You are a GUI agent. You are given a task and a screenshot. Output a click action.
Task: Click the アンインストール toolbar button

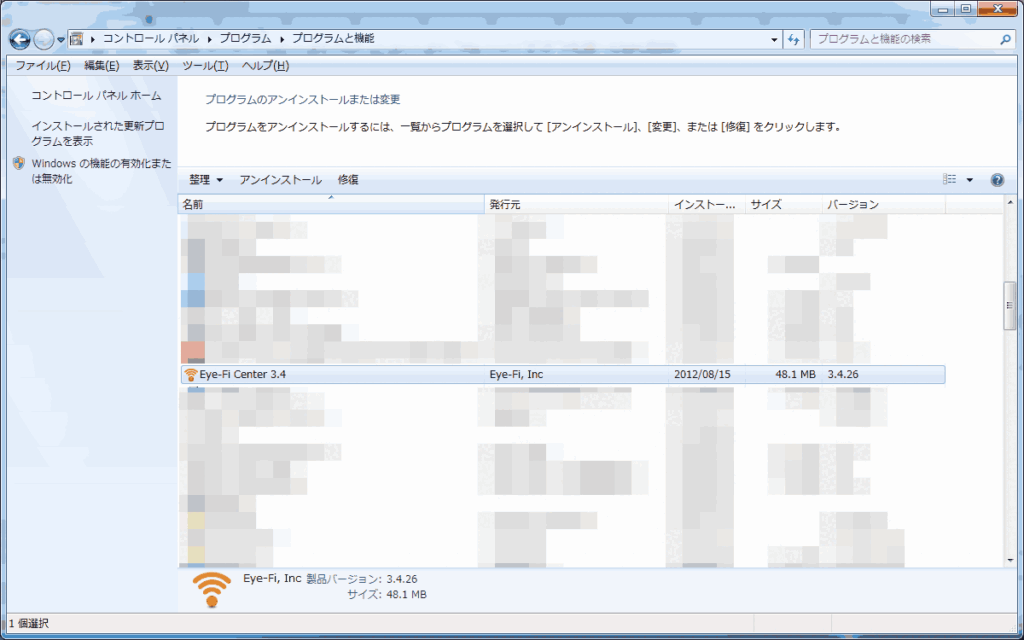coord(281,180)
